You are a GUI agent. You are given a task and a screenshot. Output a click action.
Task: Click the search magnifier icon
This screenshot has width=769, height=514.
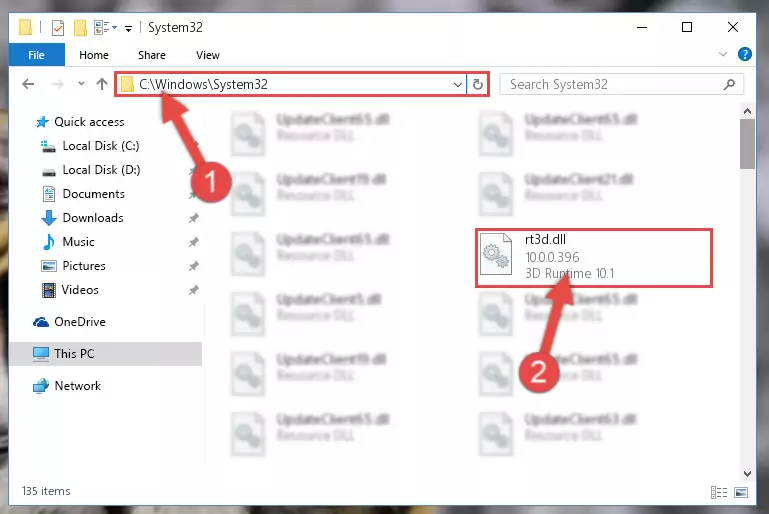click(729, 84)
